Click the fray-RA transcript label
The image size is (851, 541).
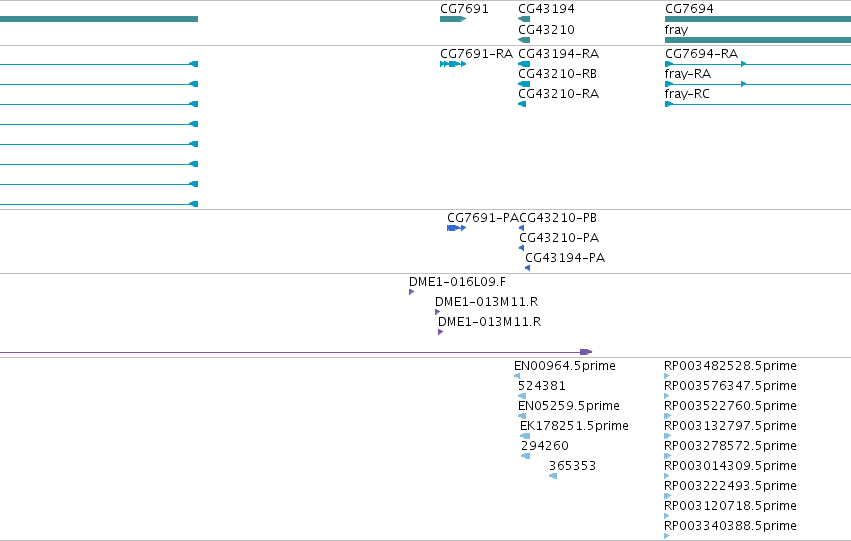pyautogui.click(x=688, y=74)
